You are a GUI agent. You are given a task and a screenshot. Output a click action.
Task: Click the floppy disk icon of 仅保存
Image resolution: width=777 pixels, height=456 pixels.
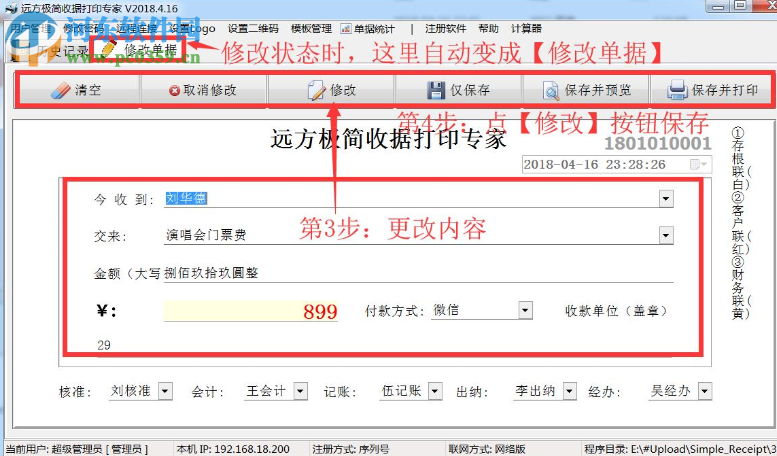436,90
